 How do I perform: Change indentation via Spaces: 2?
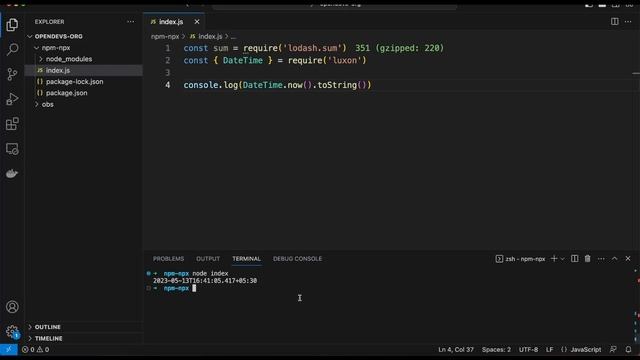coord(496,349)
